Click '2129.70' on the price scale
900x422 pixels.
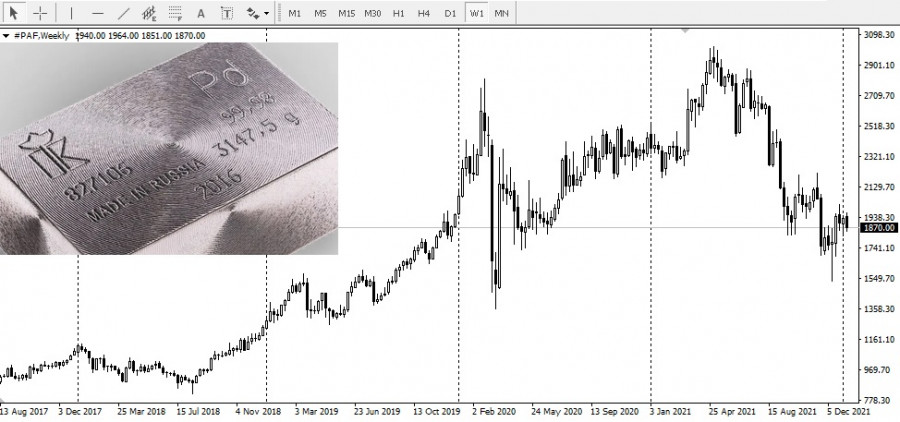tap(879, 187)
